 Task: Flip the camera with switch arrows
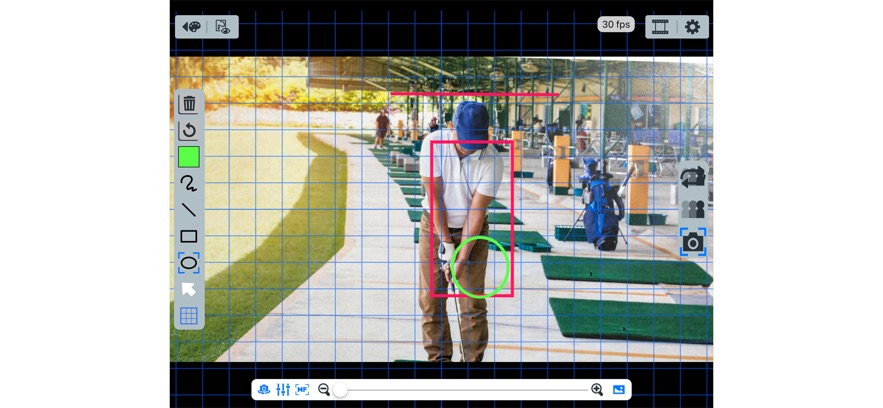click(x=693, y=177)
